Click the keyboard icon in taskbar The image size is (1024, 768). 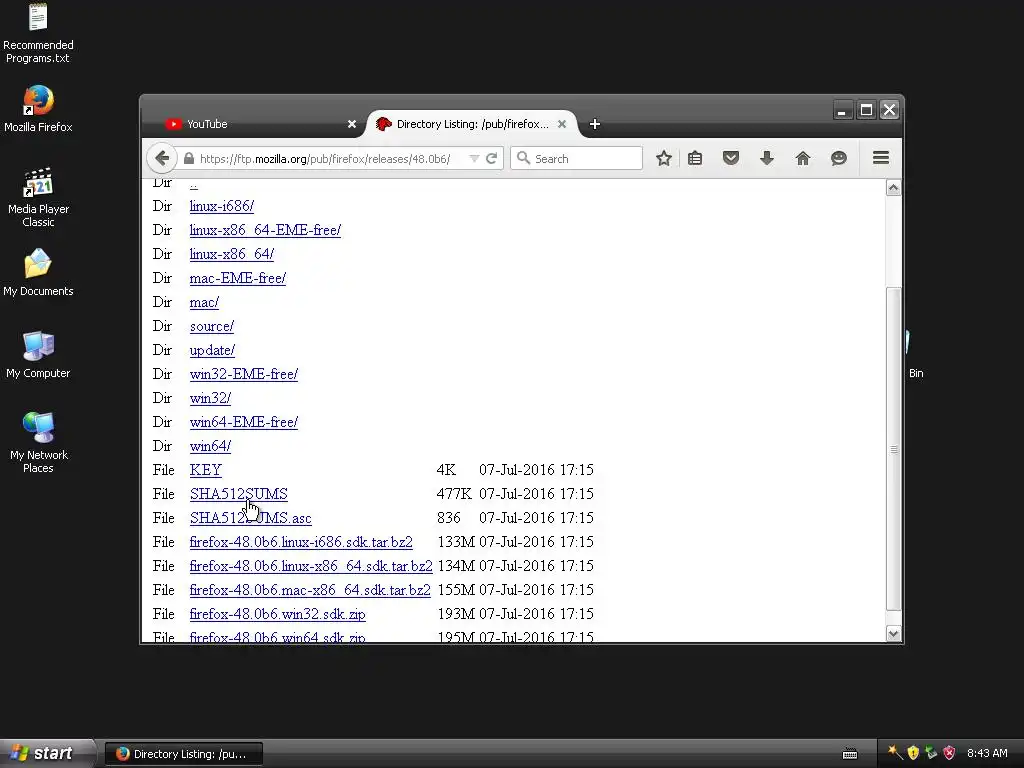click(850, 754)
